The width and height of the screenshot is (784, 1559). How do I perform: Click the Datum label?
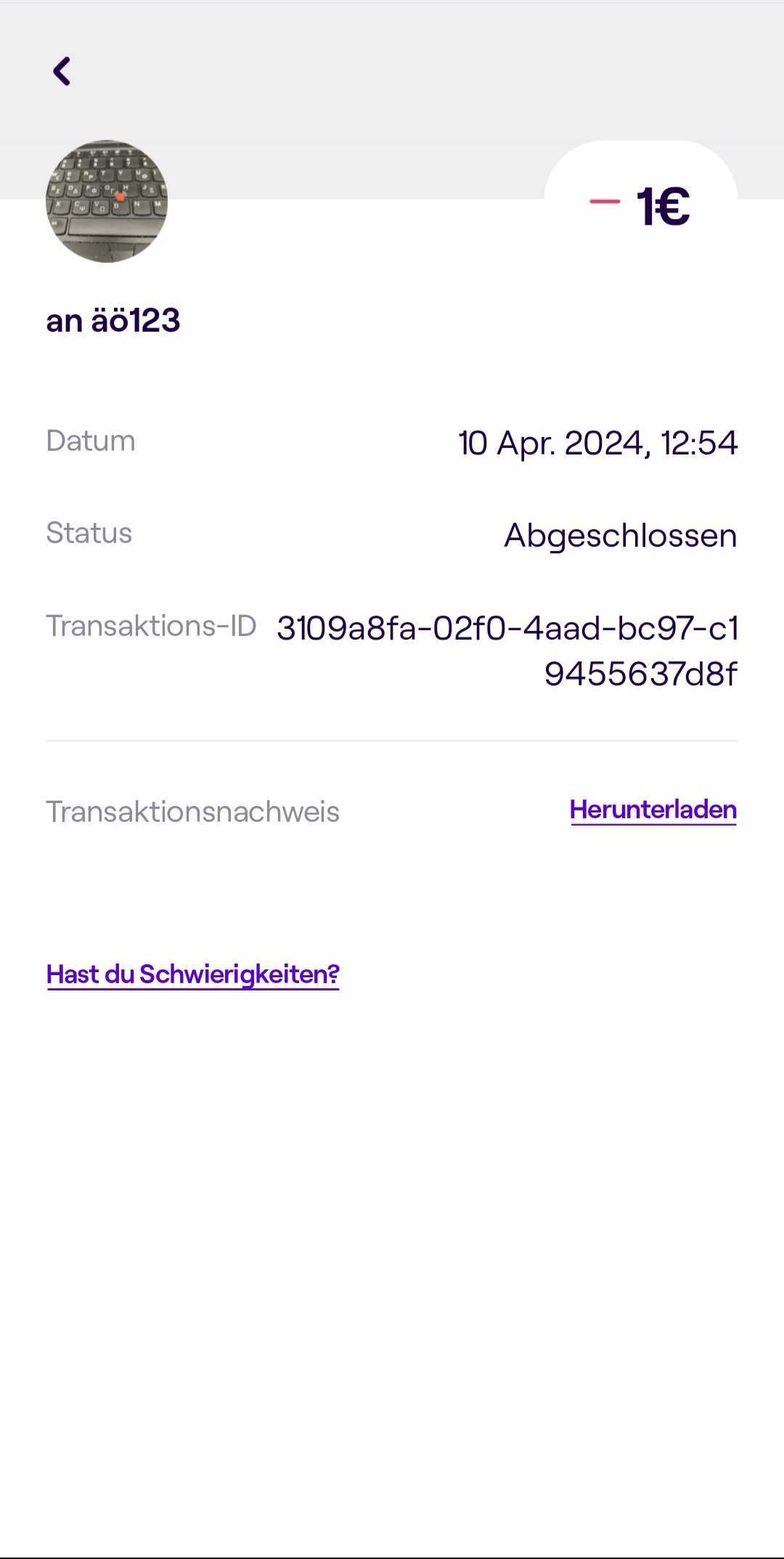91,441
